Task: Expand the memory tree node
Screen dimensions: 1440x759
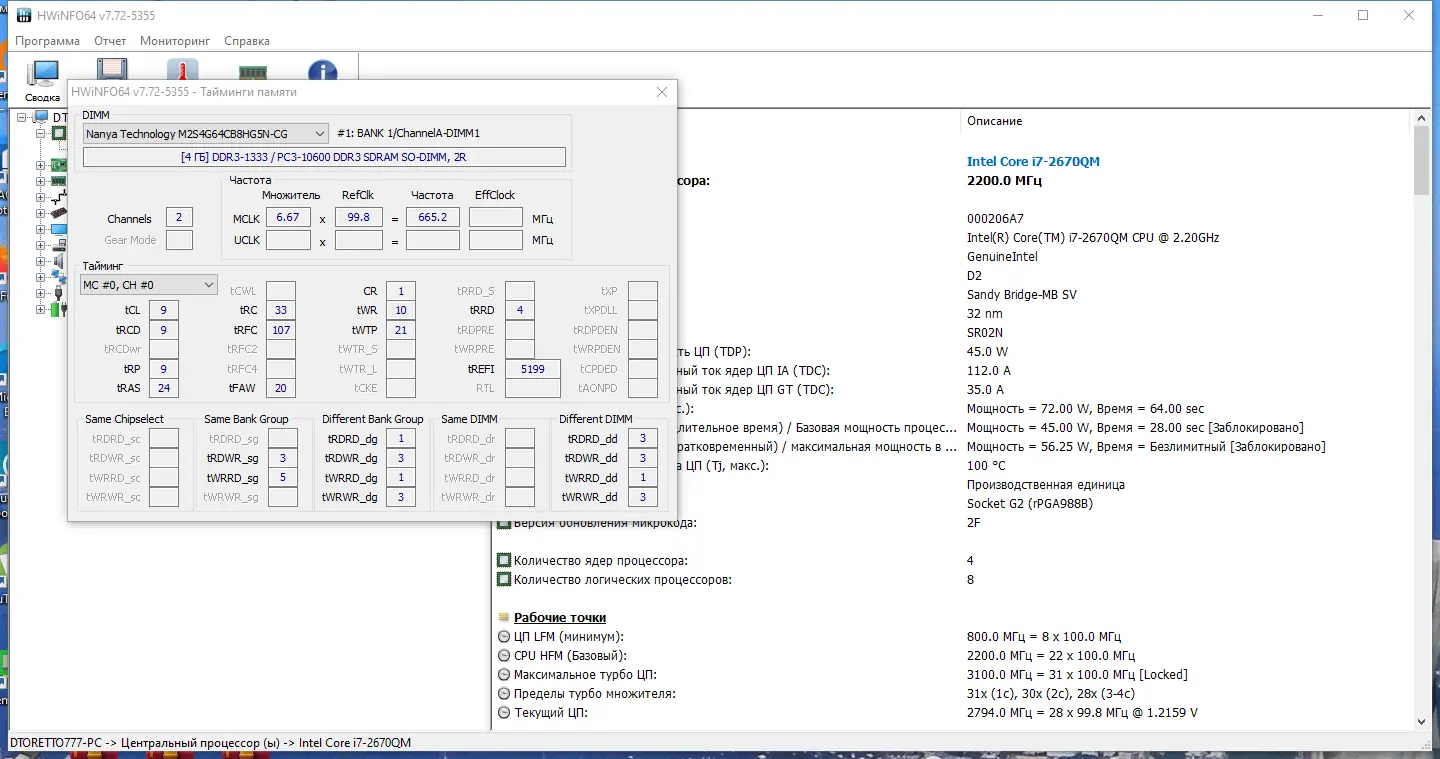Action: pyautogui.click(x=41, y=181)
